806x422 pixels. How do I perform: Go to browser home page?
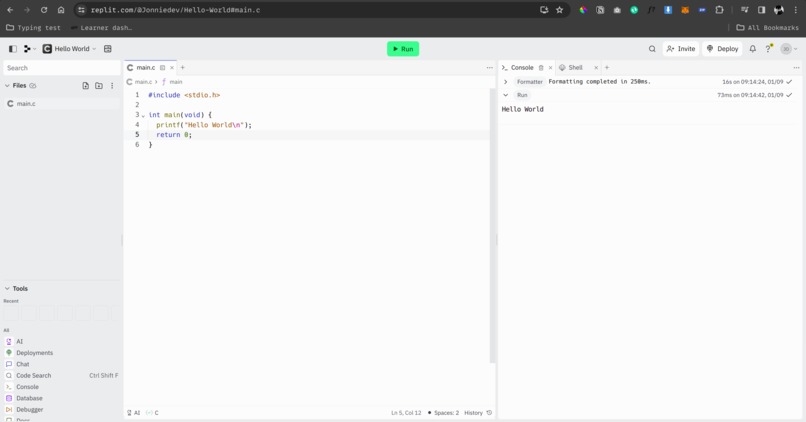61,10
